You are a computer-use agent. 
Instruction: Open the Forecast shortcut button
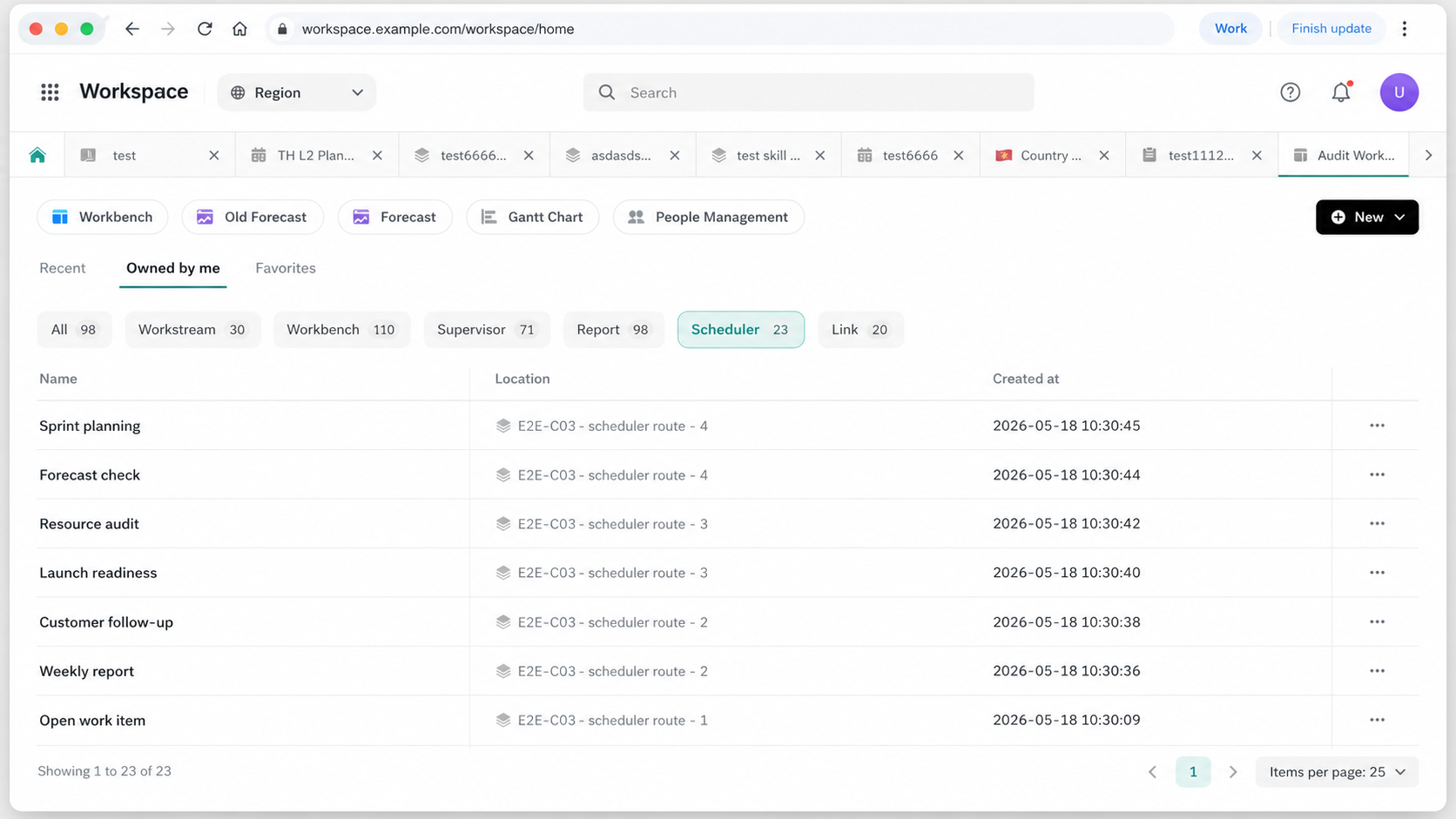(x=394, y=217)
